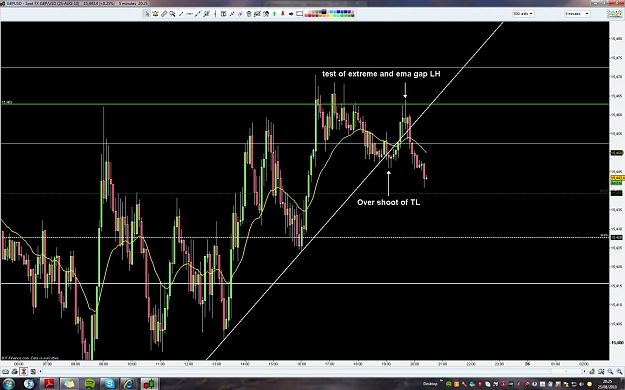
Task: Select the rectangle drawing tool
Action: click(299, 14)
